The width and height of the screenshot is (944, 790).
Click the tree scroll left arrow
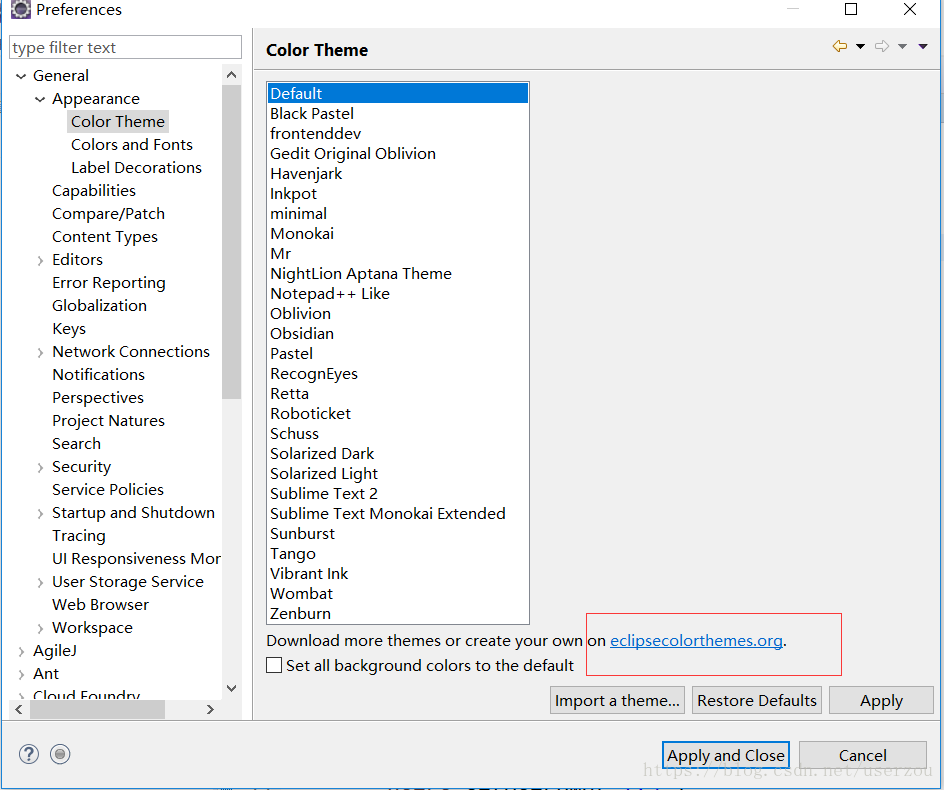(19, 709)
